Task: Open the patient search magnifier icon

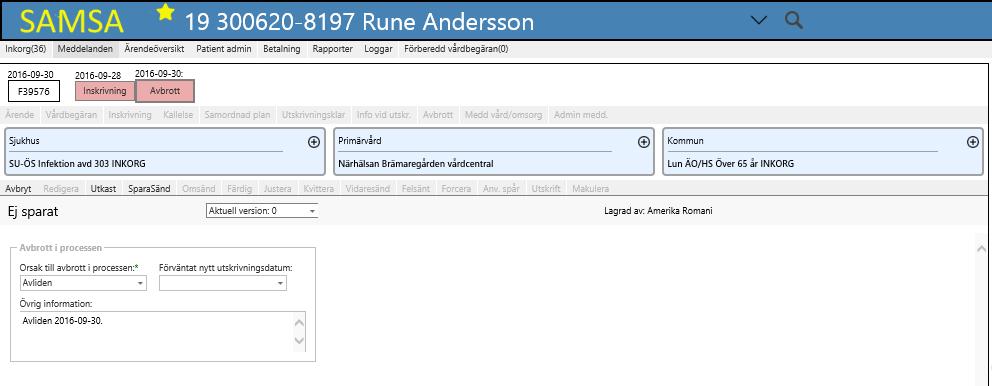Action: point(794,20)
